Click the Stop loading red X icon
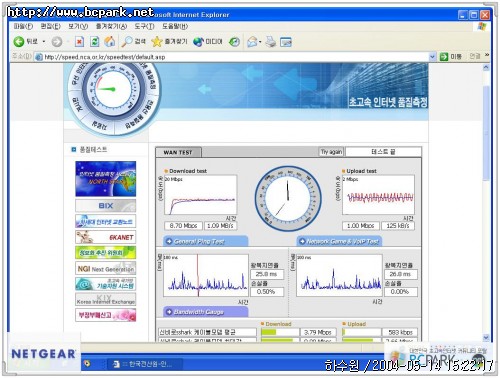 point(79,42)
